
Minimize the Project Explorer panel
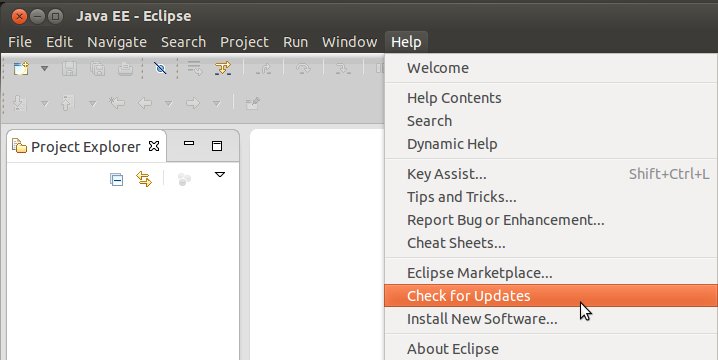[x=189, y=144]
